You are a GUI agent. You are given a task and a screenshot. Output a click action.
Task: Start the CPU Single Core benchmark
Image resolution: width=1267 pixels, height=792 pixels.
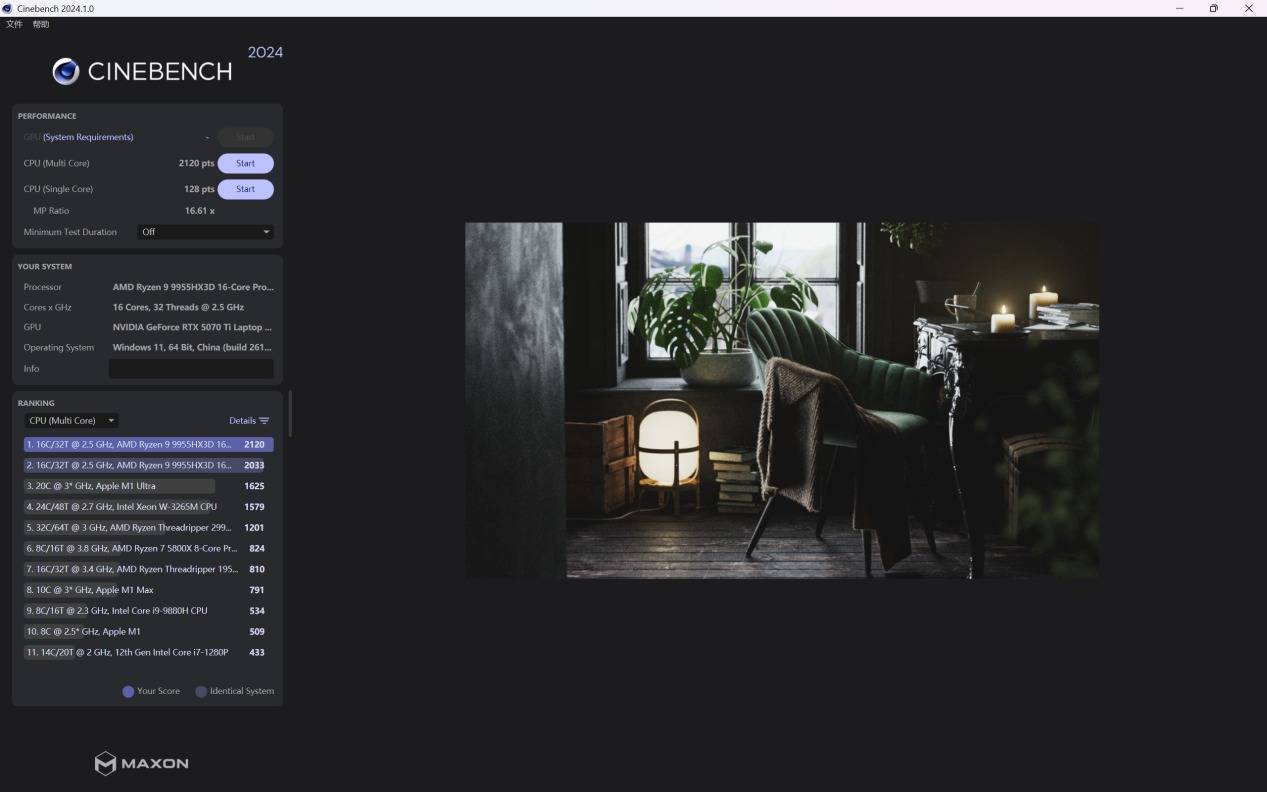click(245, 189)
